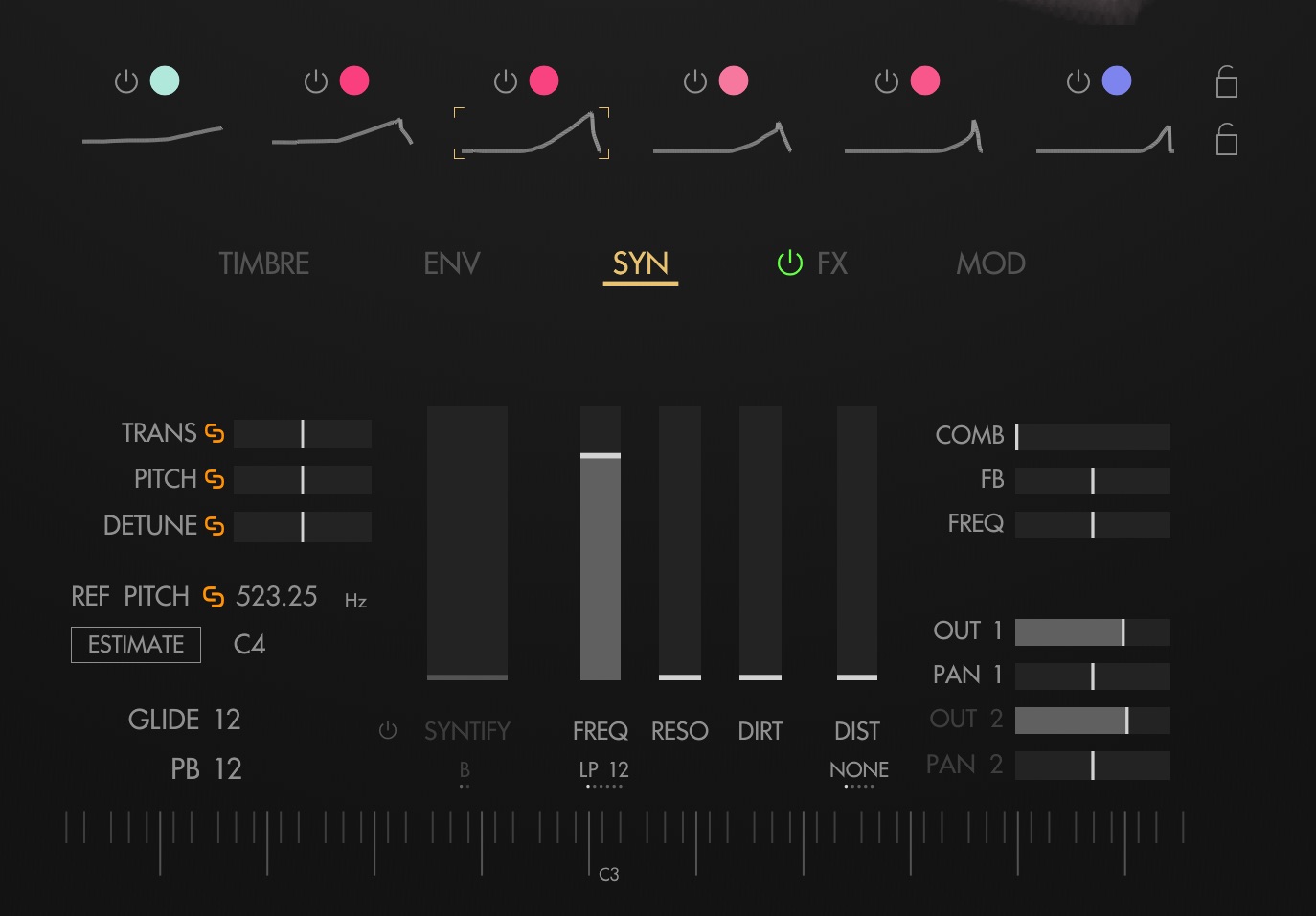Screen dimensions: 1316x916
Task: Click the DETUNE link icon
Action: coord(215,526)
